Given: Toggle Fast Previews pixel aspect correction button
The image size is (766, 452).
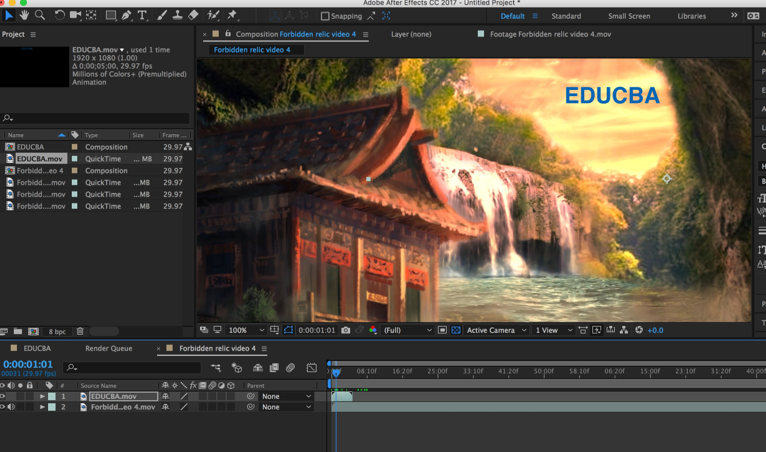Looking at the screenshot, I should [x=596, y=330].
